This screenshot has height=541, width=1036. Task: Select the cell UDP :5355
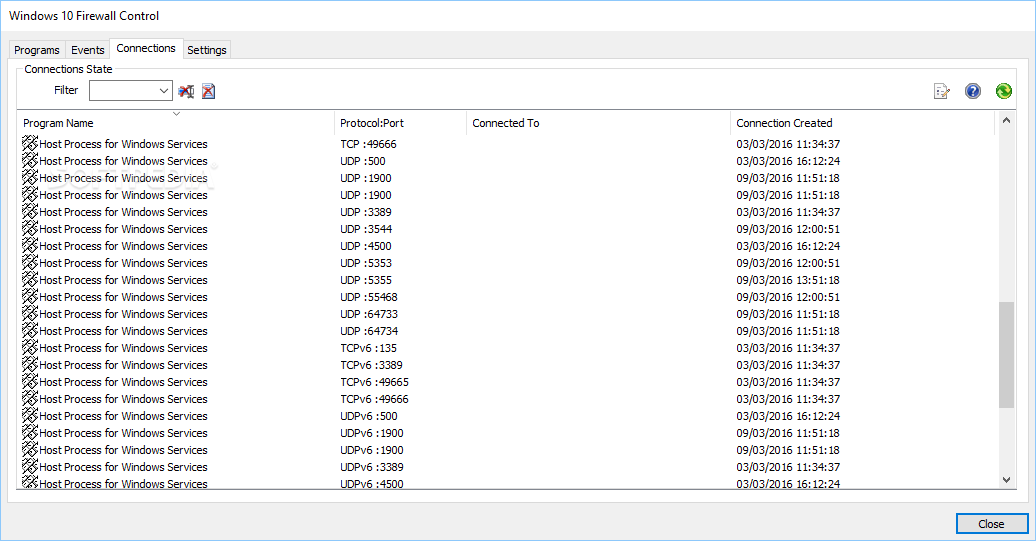pos(366,280)
